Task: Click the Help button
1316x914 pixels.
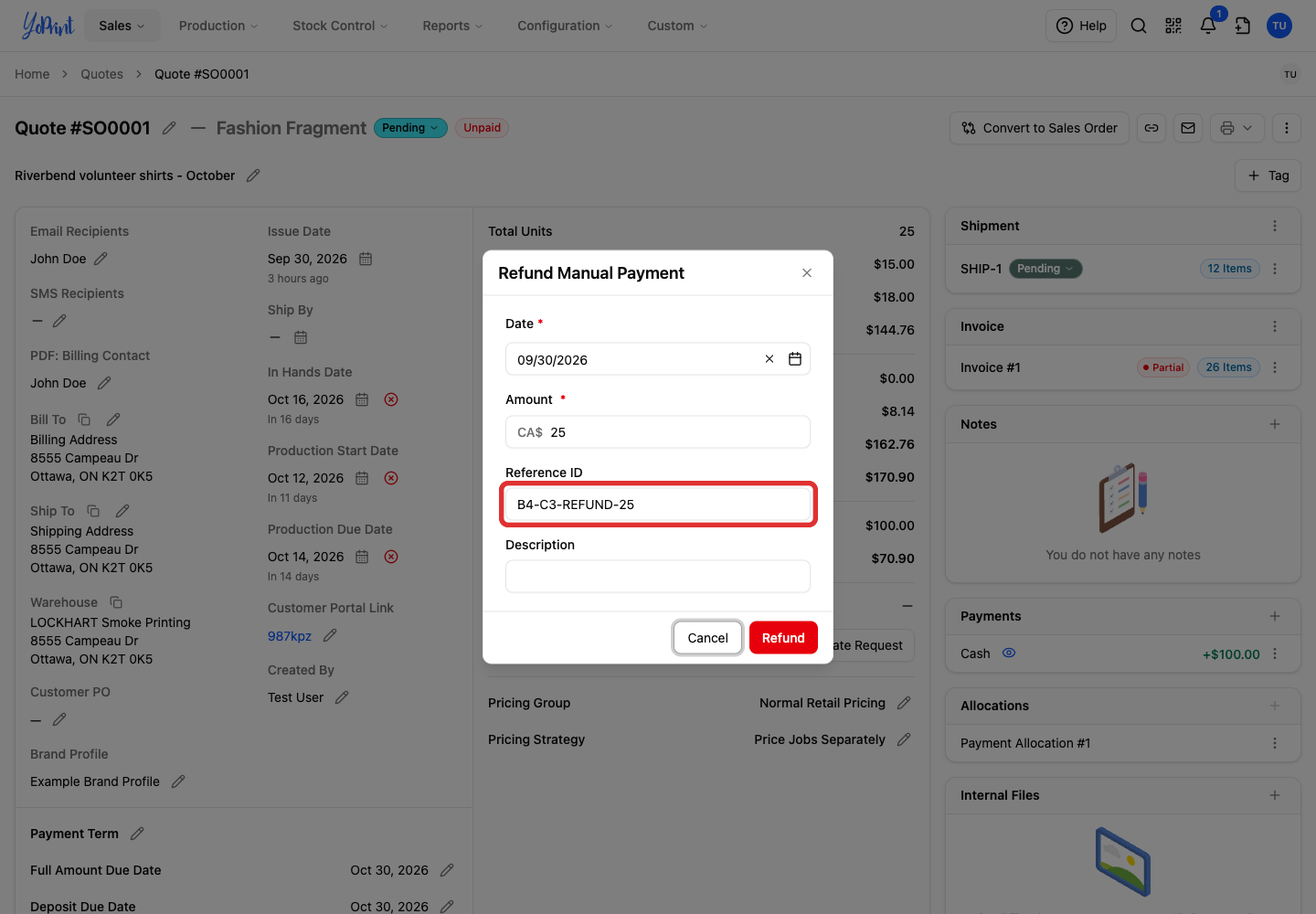Action: click(1081, 26)
